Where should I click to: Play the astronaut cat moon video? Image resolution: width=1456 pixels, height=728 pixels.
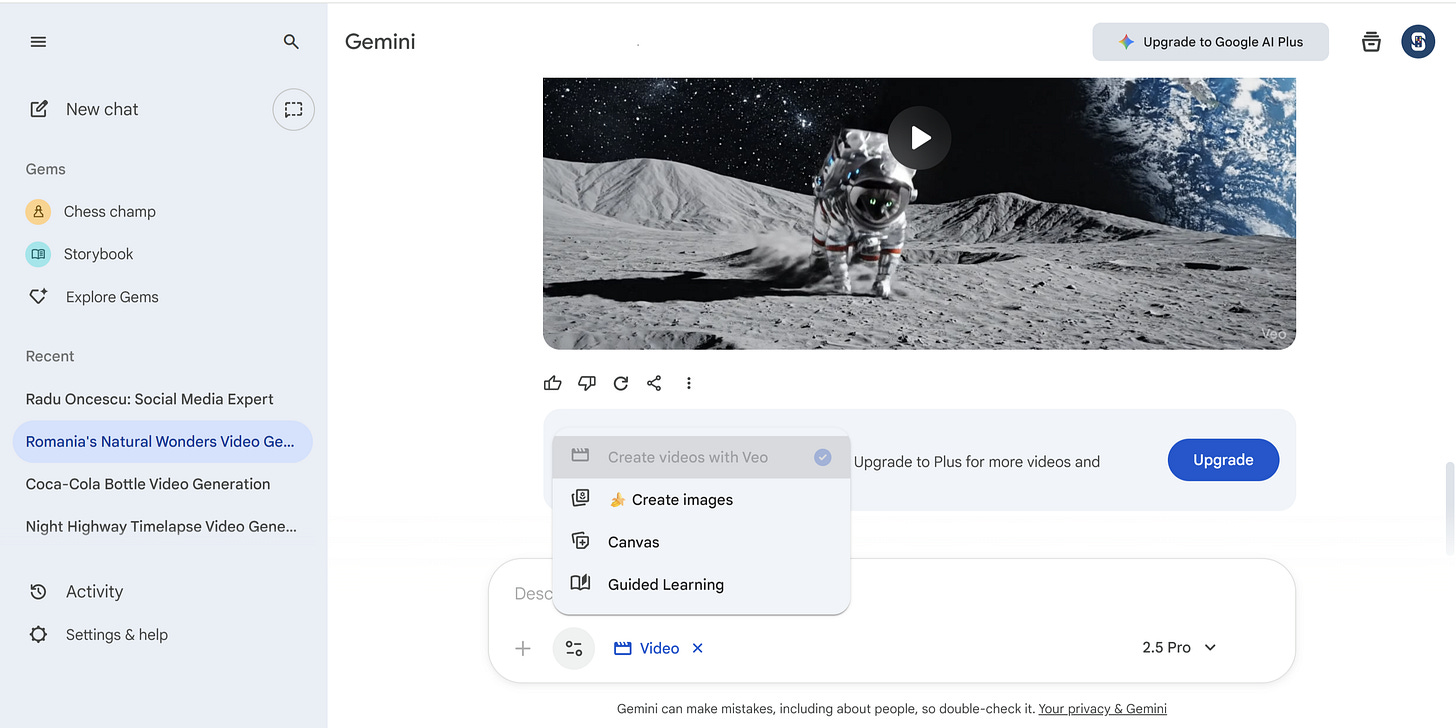tap(920, 138)
